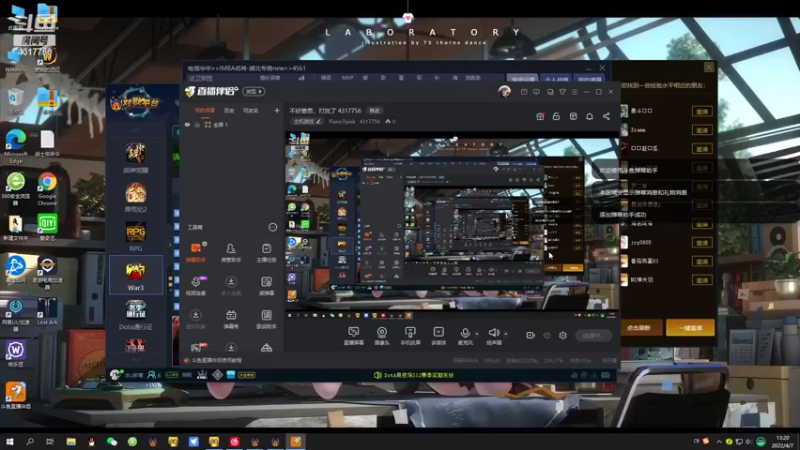800x450 pixels.
Task: Add 多媒体 multimedia source
Action: click(x=438, y=336)
